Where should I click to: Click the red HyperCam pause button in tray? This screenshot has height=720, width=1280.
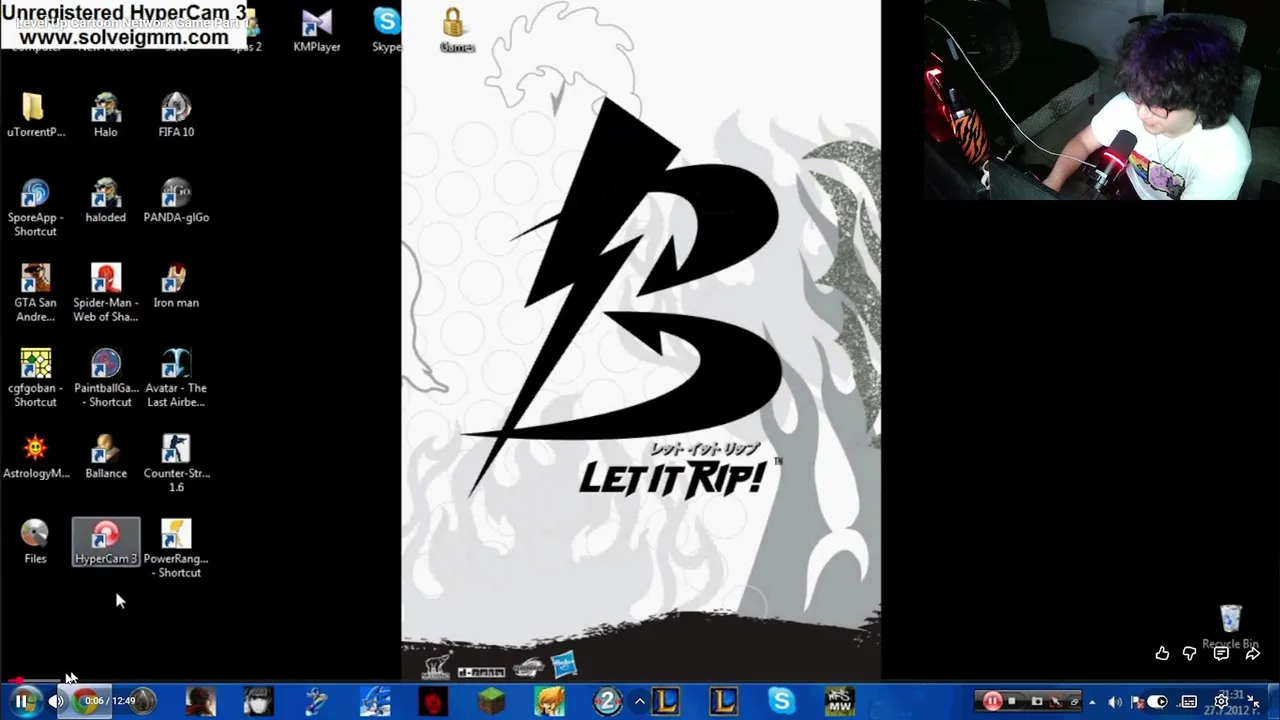(992, 701)
